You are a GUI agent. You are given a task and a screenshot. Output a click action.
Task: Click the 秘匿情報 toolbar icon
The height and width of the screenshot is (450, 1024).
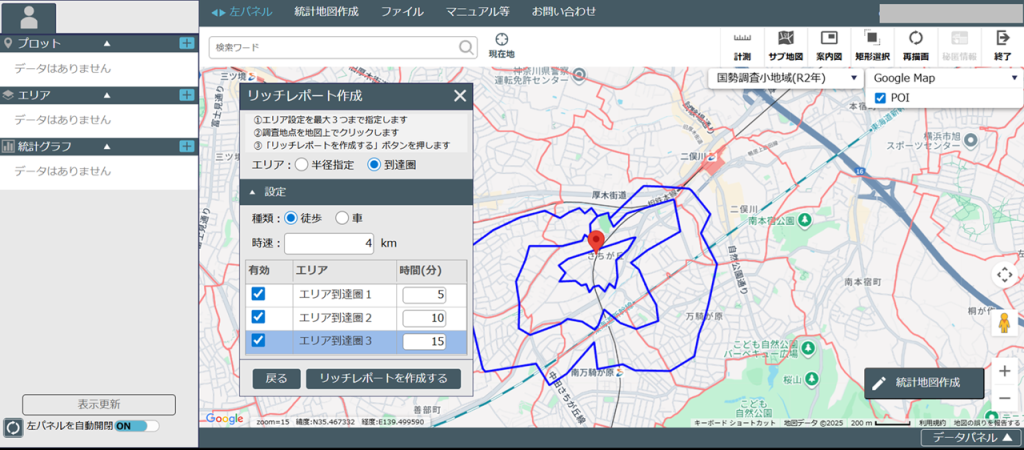click(x=959, y=46)
